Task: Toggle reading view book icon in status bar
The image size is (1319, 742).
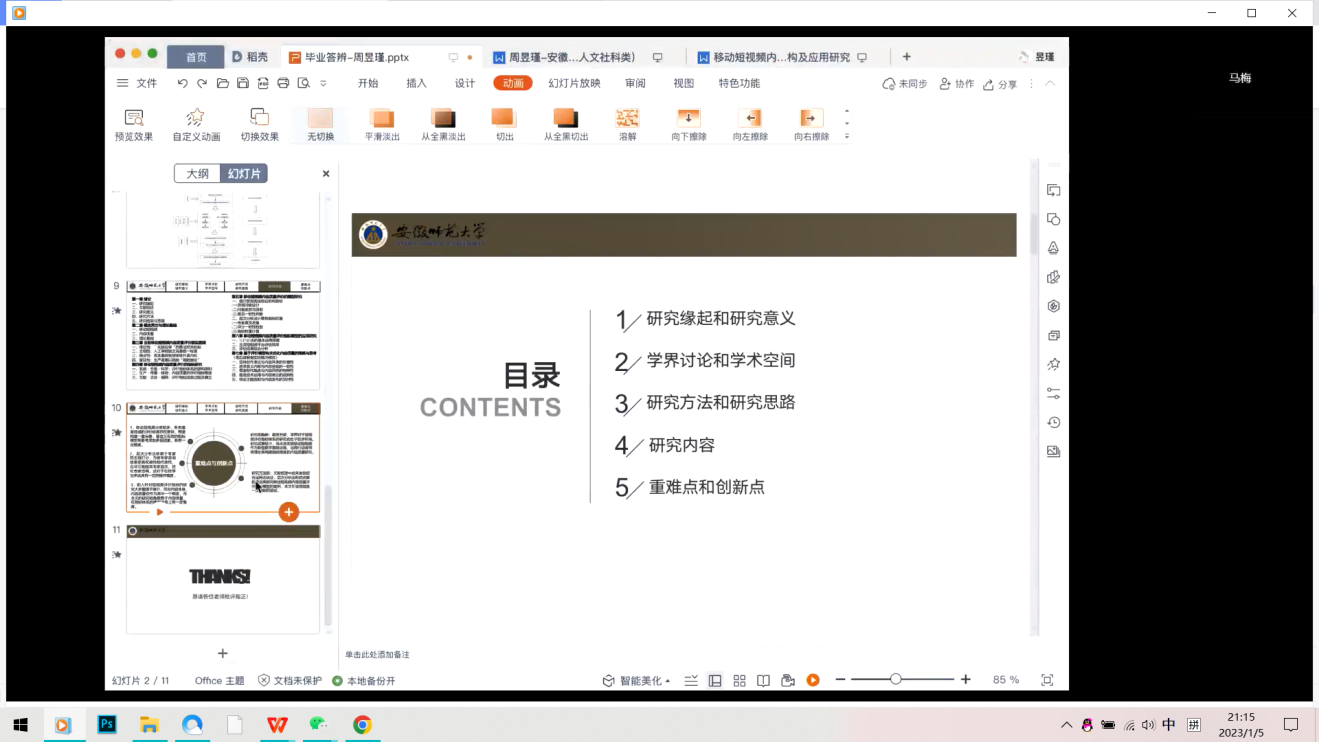Action: click(763, 680)
